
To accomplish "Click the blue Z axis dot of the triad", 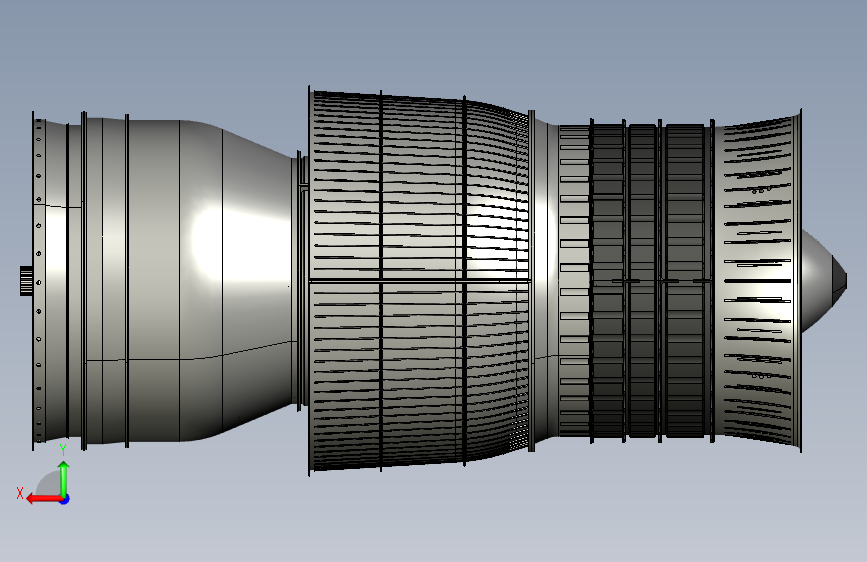I will [x=65, y=499].
